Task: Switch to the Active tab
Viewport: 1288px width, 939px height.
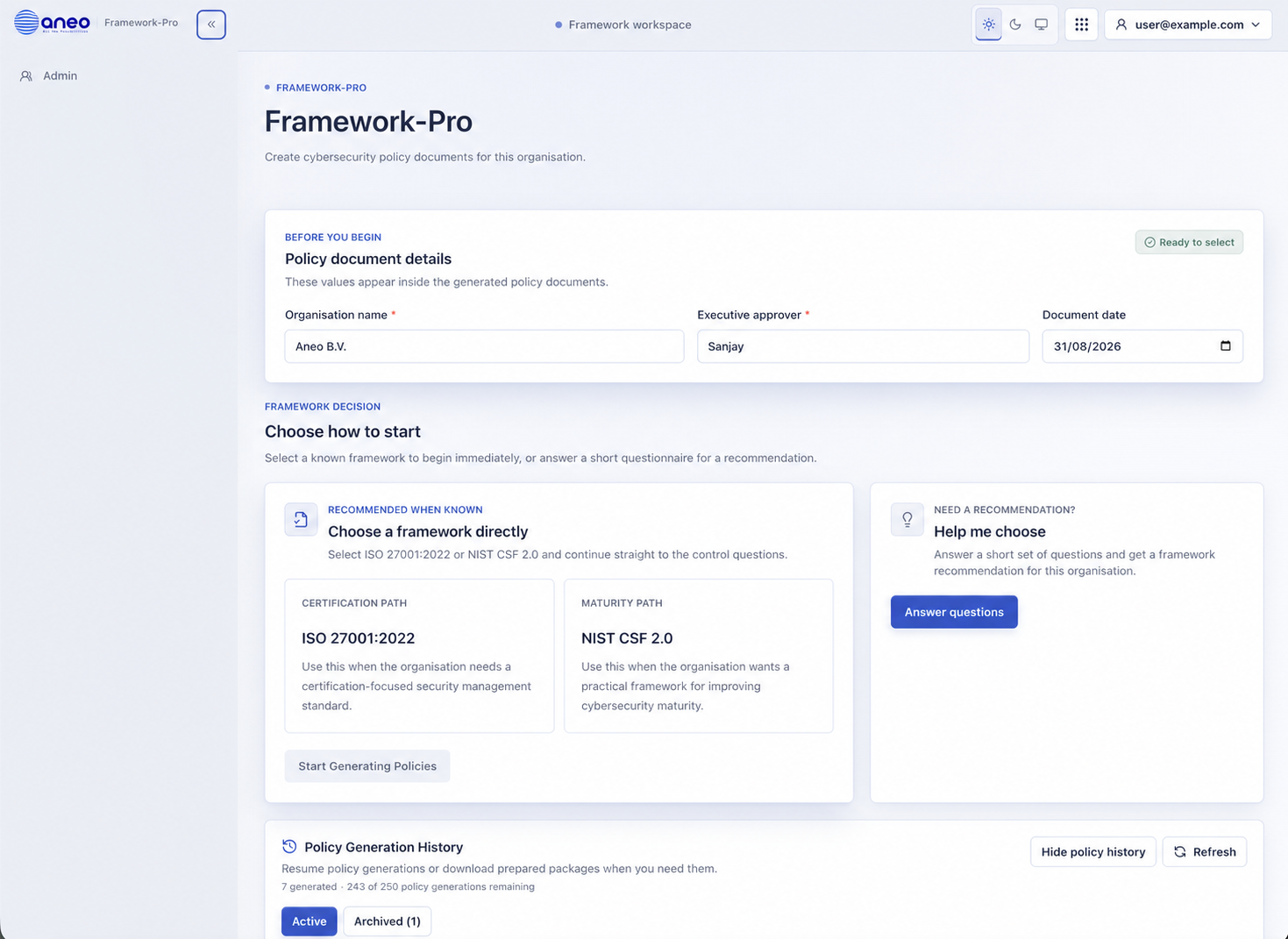Action: (x=310, y=921)
